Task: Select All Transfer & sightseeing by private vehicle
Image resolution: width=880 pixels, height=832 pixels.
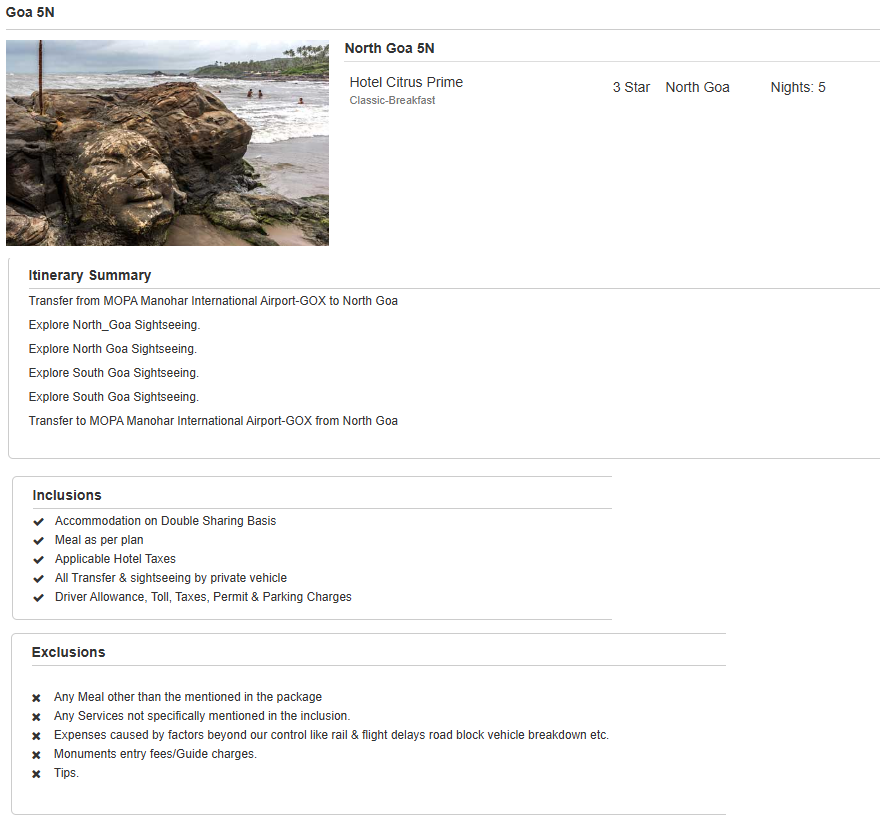Action: tap(171, 578)
